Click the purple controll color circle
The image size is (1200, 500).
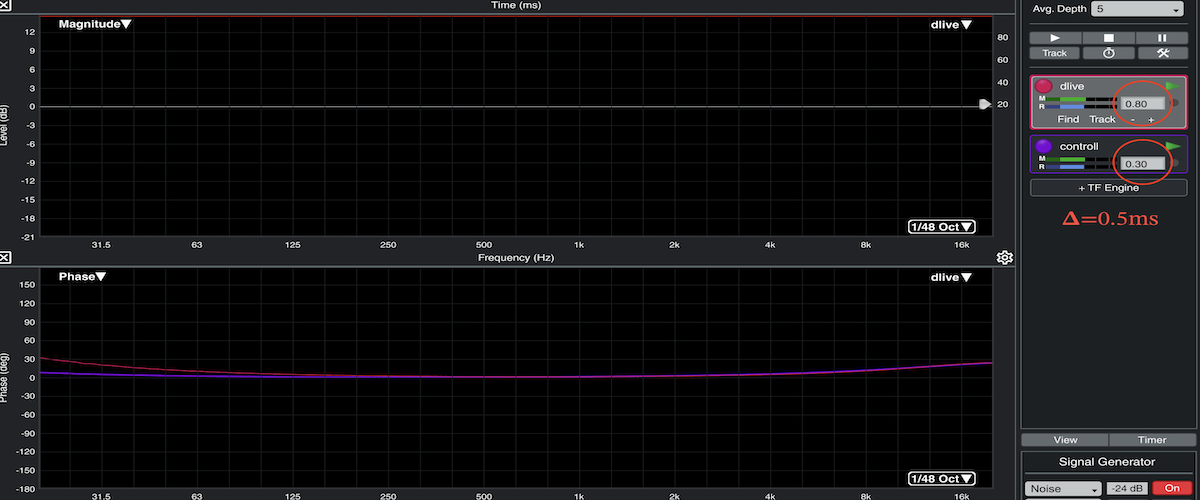1044,146
